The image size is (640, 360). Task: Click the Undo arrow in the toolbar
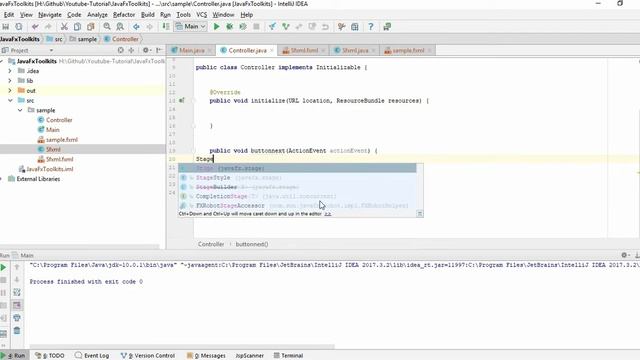pyautogui.click(x=35, y=27)
